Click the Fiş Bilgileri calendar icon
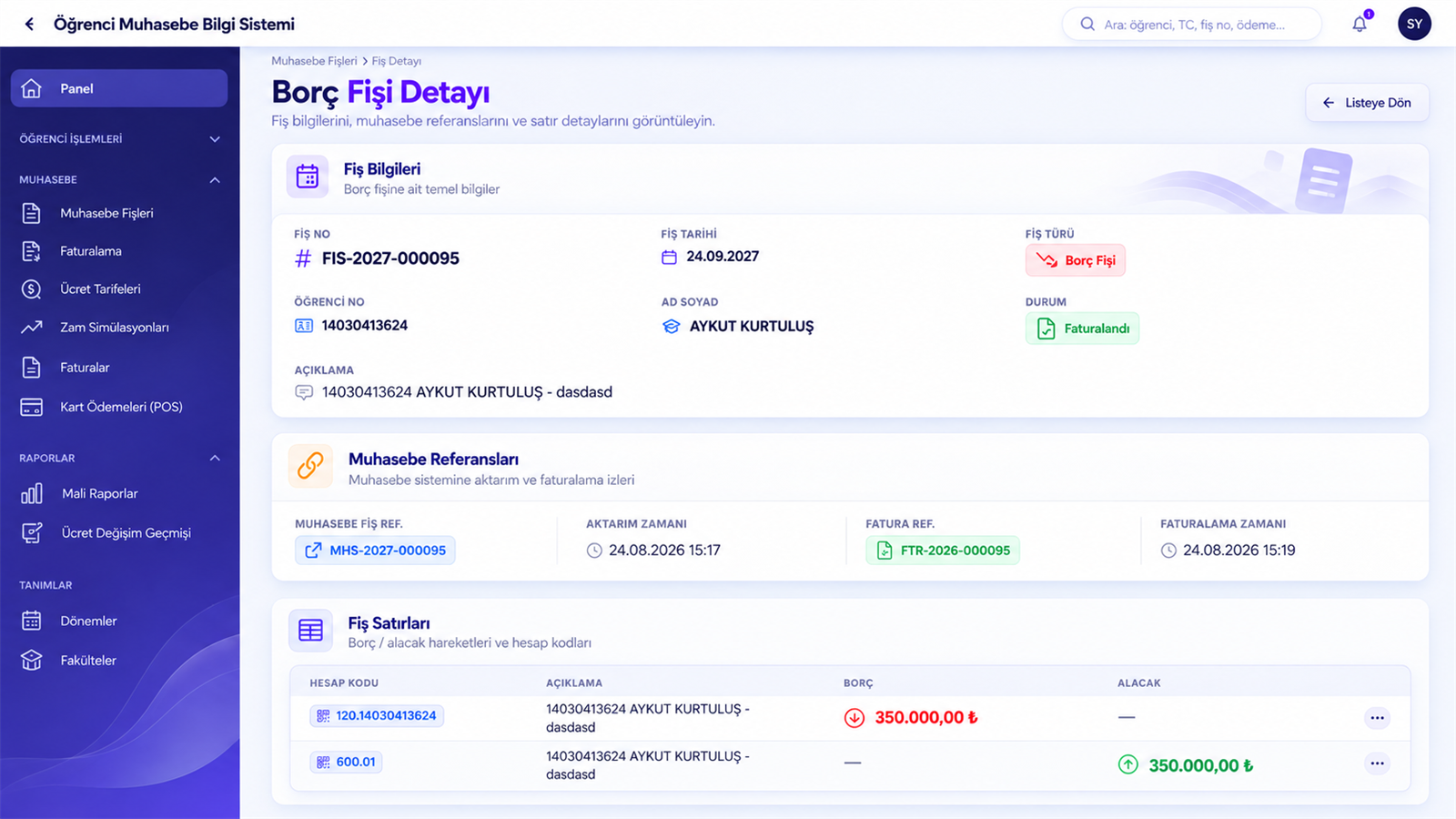 (x=308, y=177)
